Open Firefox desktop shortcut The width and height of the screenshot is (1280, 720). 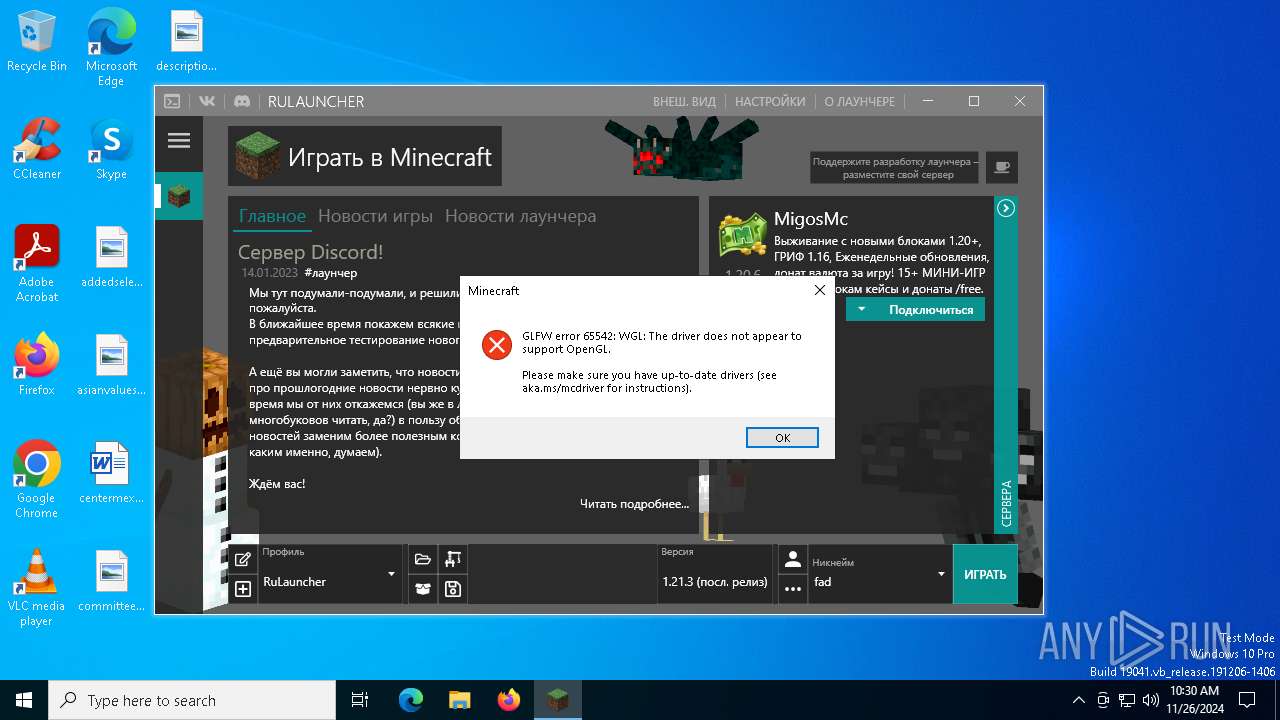36,365
